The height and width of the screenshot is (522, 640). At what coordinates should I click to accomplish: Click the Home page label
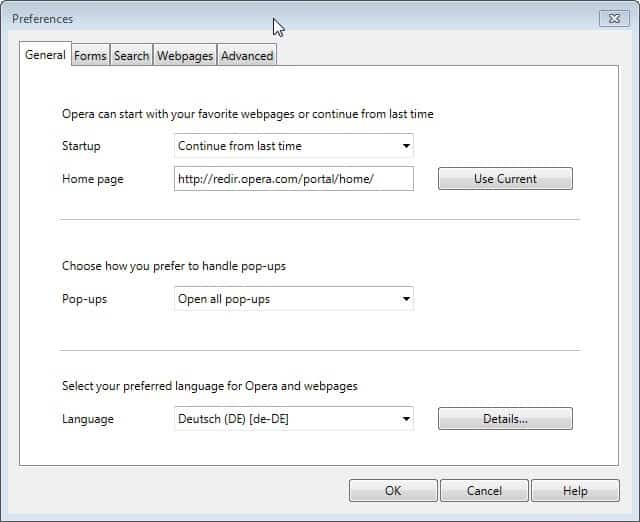point(93,179)
